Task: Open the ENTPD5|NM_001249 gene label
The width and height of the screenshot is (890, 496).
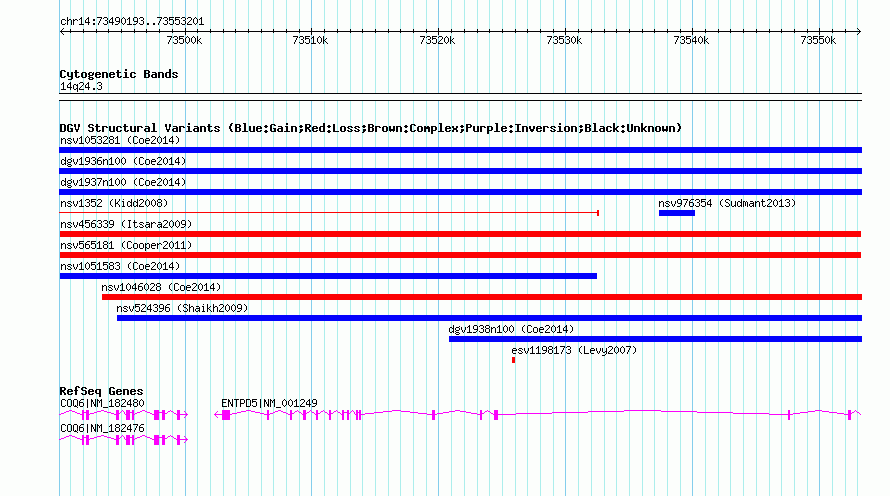Action: click(x=269, y=403)
